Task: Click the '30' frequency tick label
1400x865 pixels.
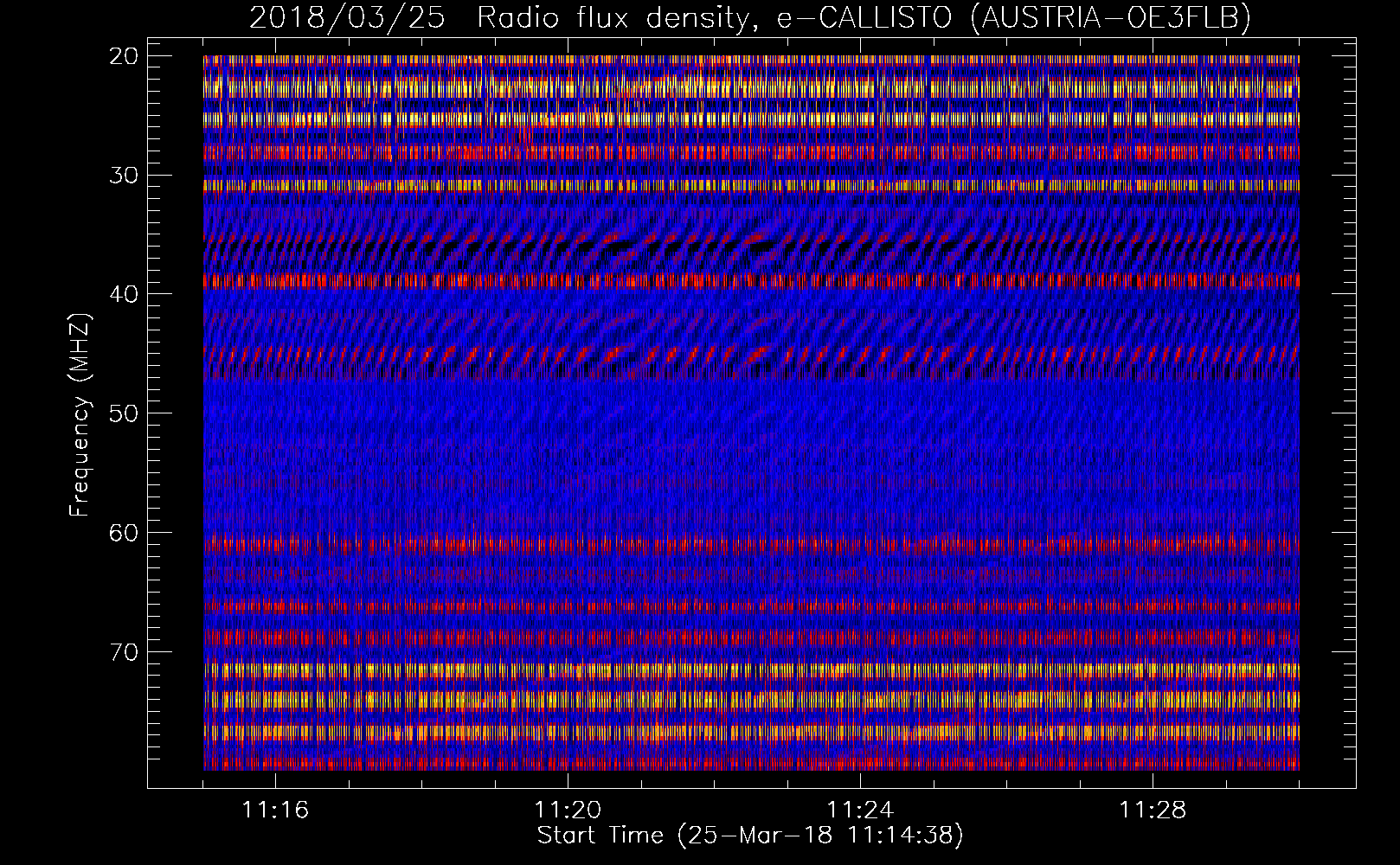Action: 125,176
